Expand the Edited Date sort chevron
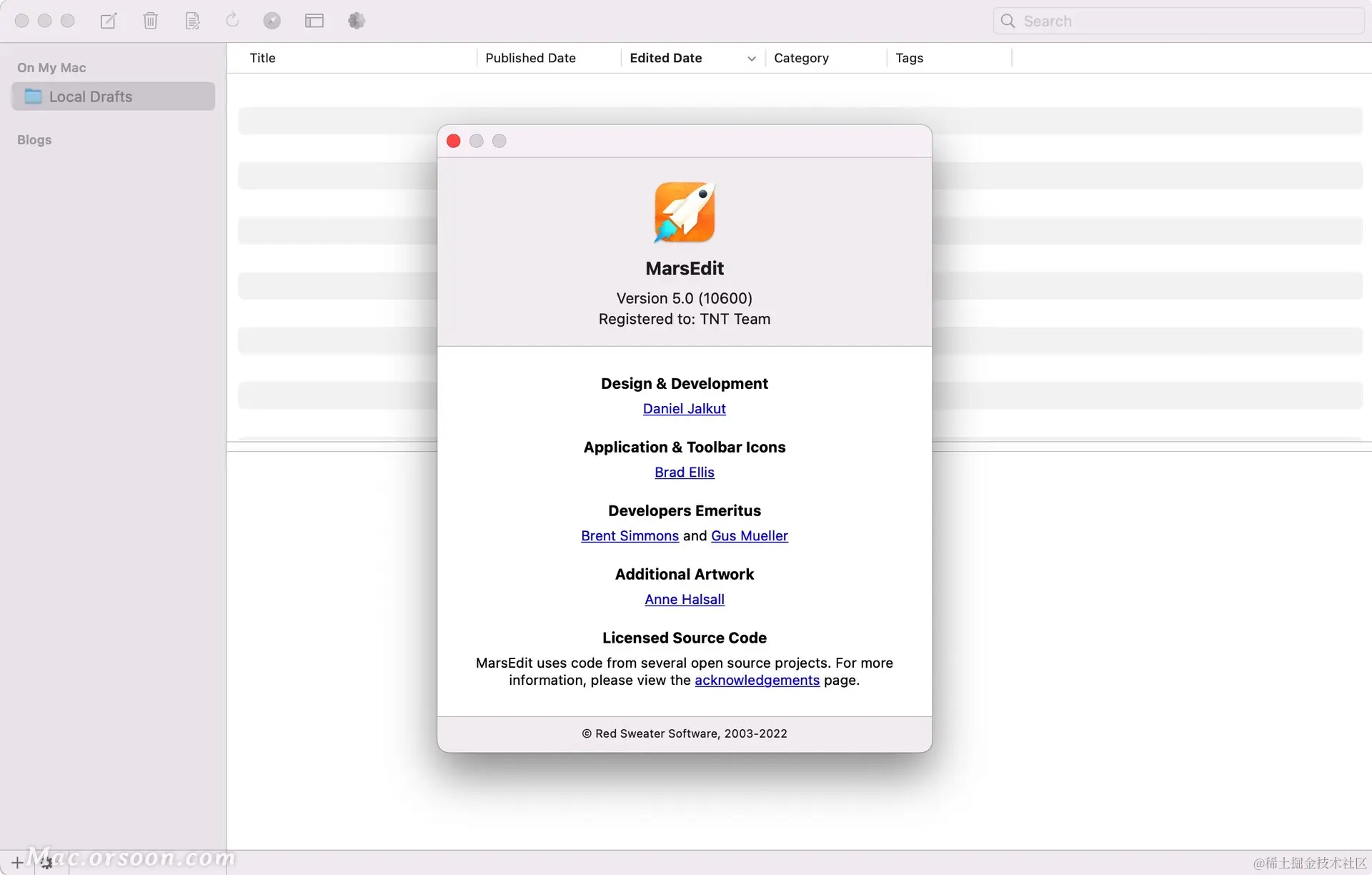Screen dimensions: 1372x875 pos(751,59)
